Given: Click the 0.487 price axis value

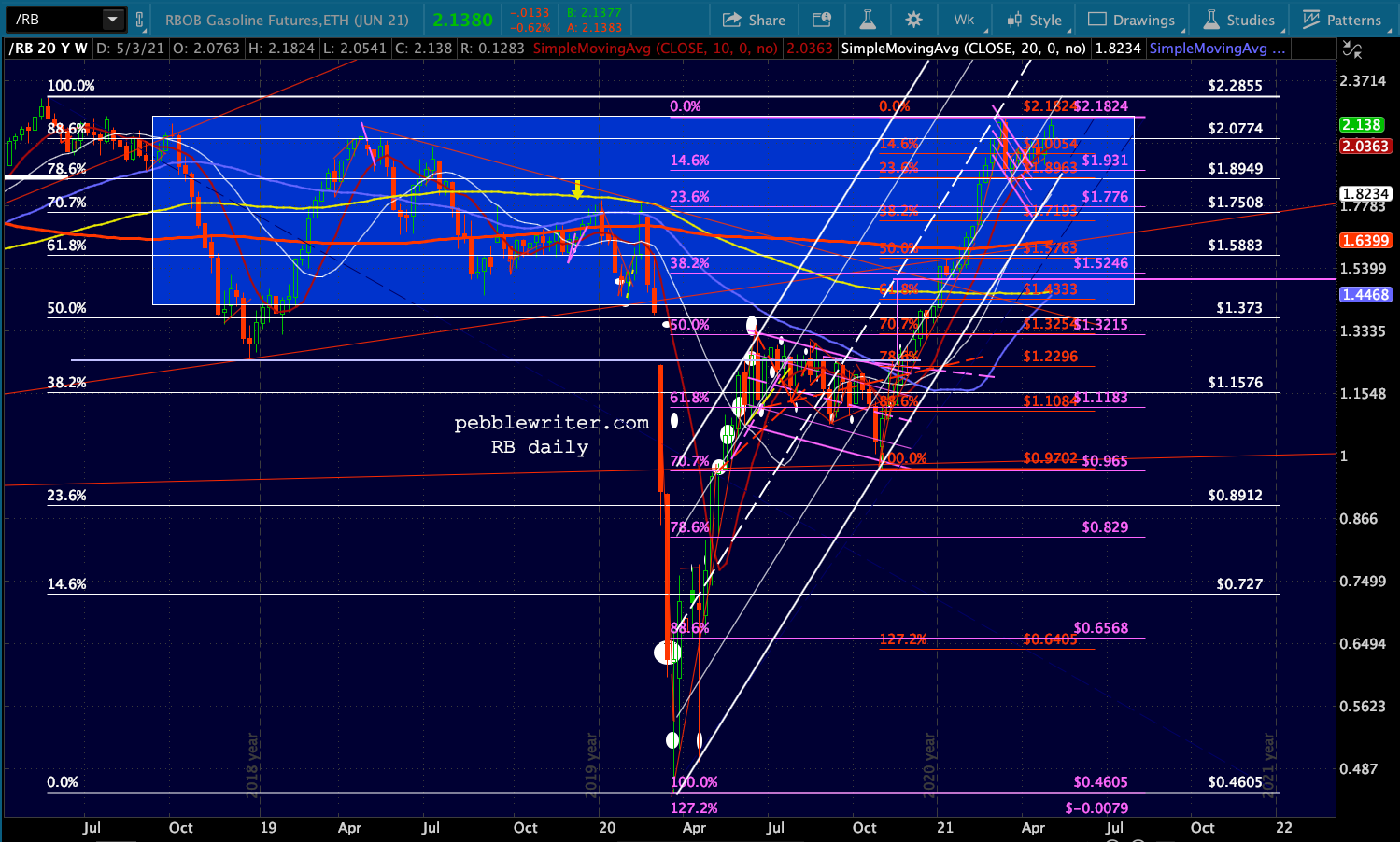Looking at the screenshot, I should [x=1359, y=769].
